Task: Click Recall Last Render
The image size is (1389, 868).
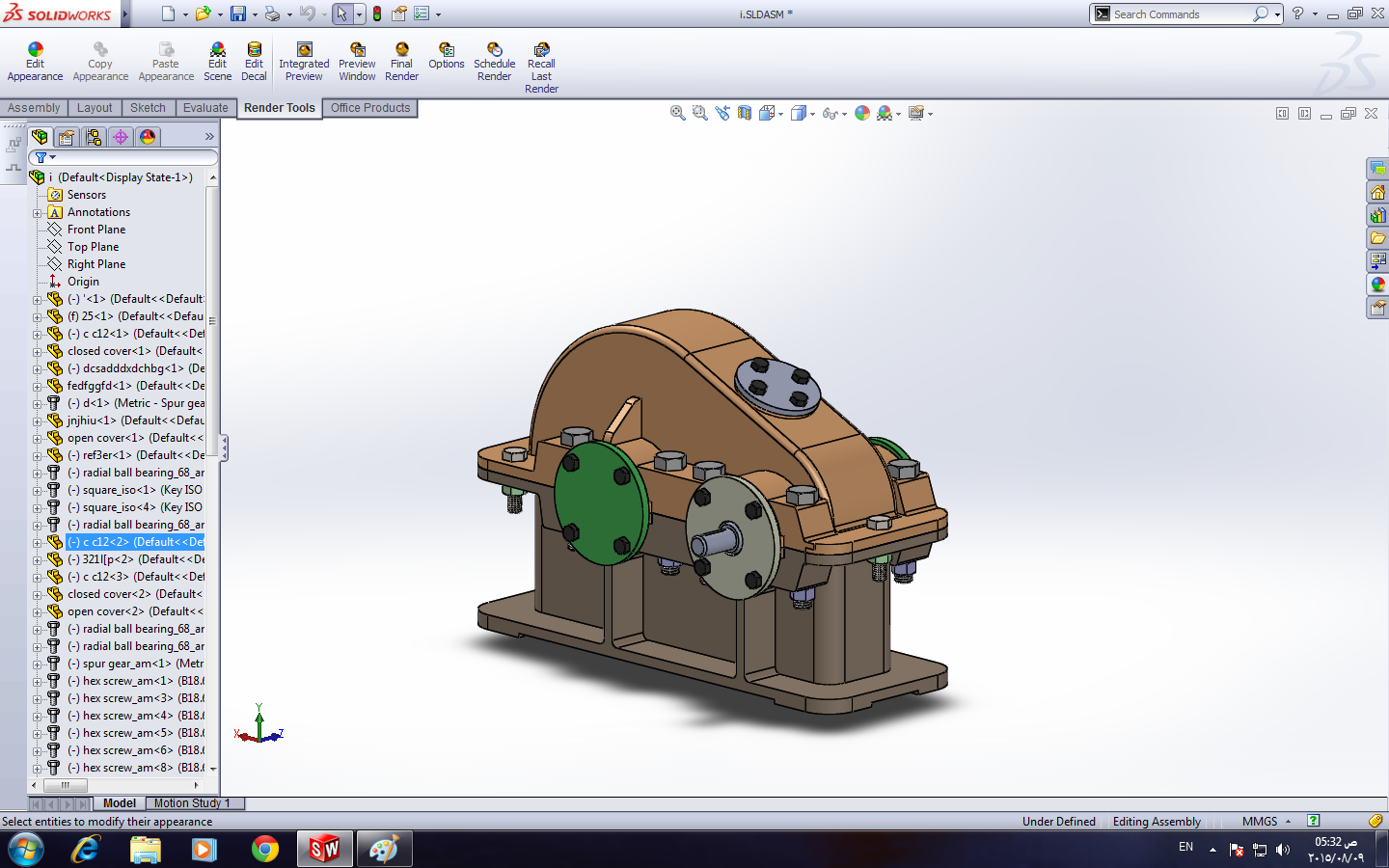Action: pos(541,68)
